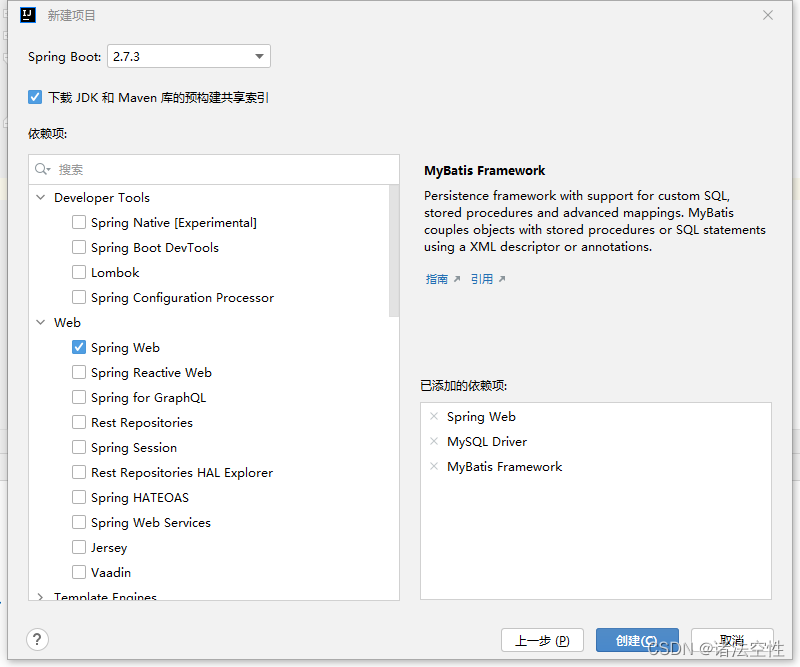Collapse the Web dependency group

(x=41, y=323)
